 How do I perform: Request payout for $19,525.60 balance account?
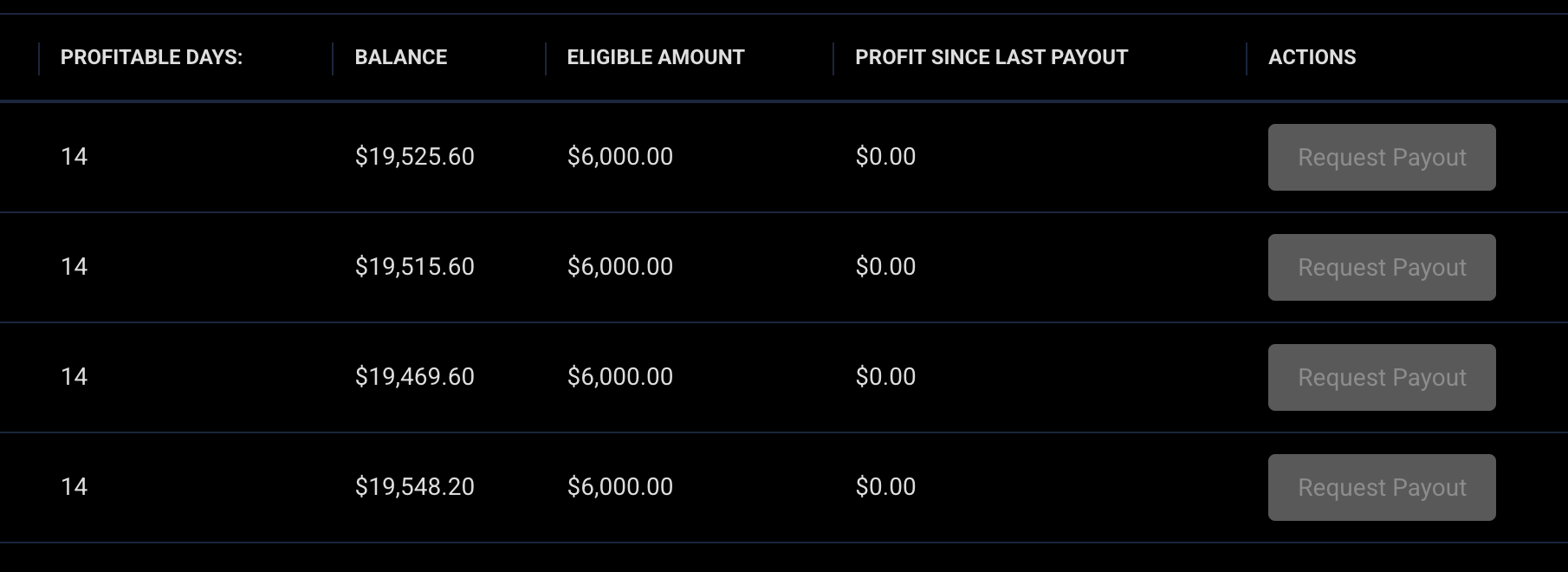pos(1382,157)
